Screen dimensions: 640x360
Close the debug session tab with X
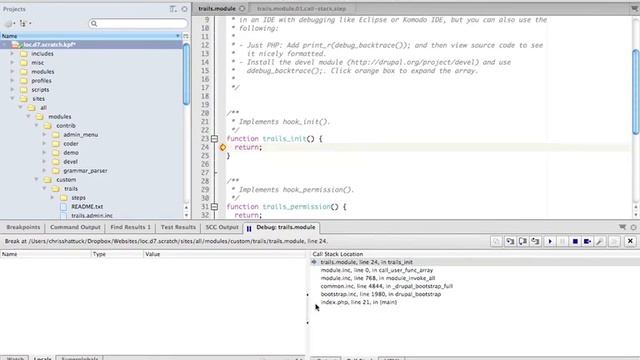coord(630,241)
